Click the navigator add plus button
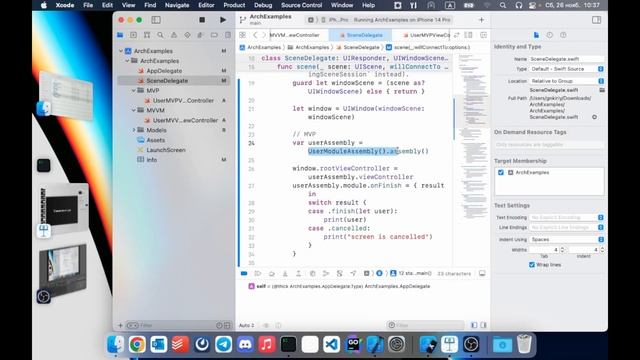 click(x=120, y=325)
